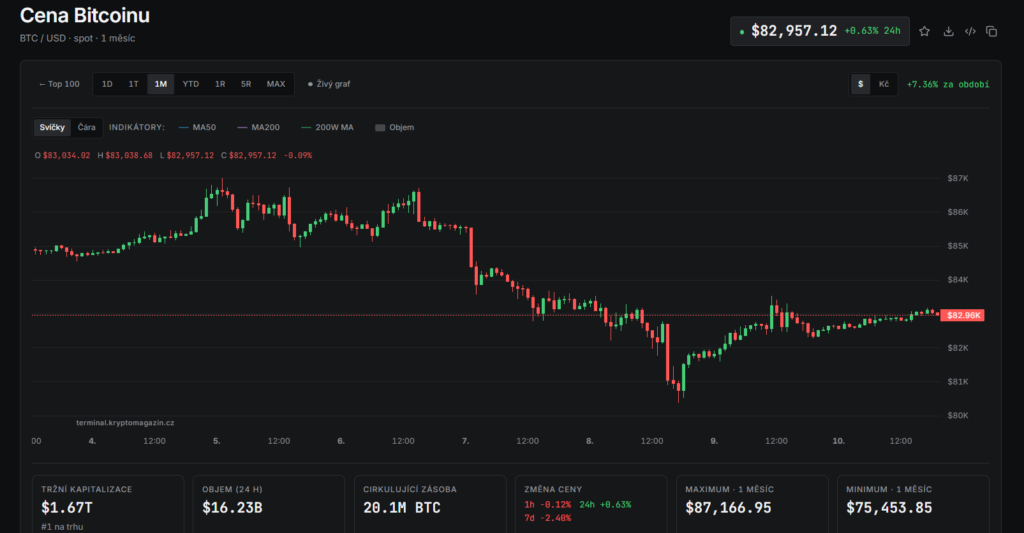Toggle the Objem volume indicator
The width and height of the screenshot is (1024, 533).
click(394, 127)
